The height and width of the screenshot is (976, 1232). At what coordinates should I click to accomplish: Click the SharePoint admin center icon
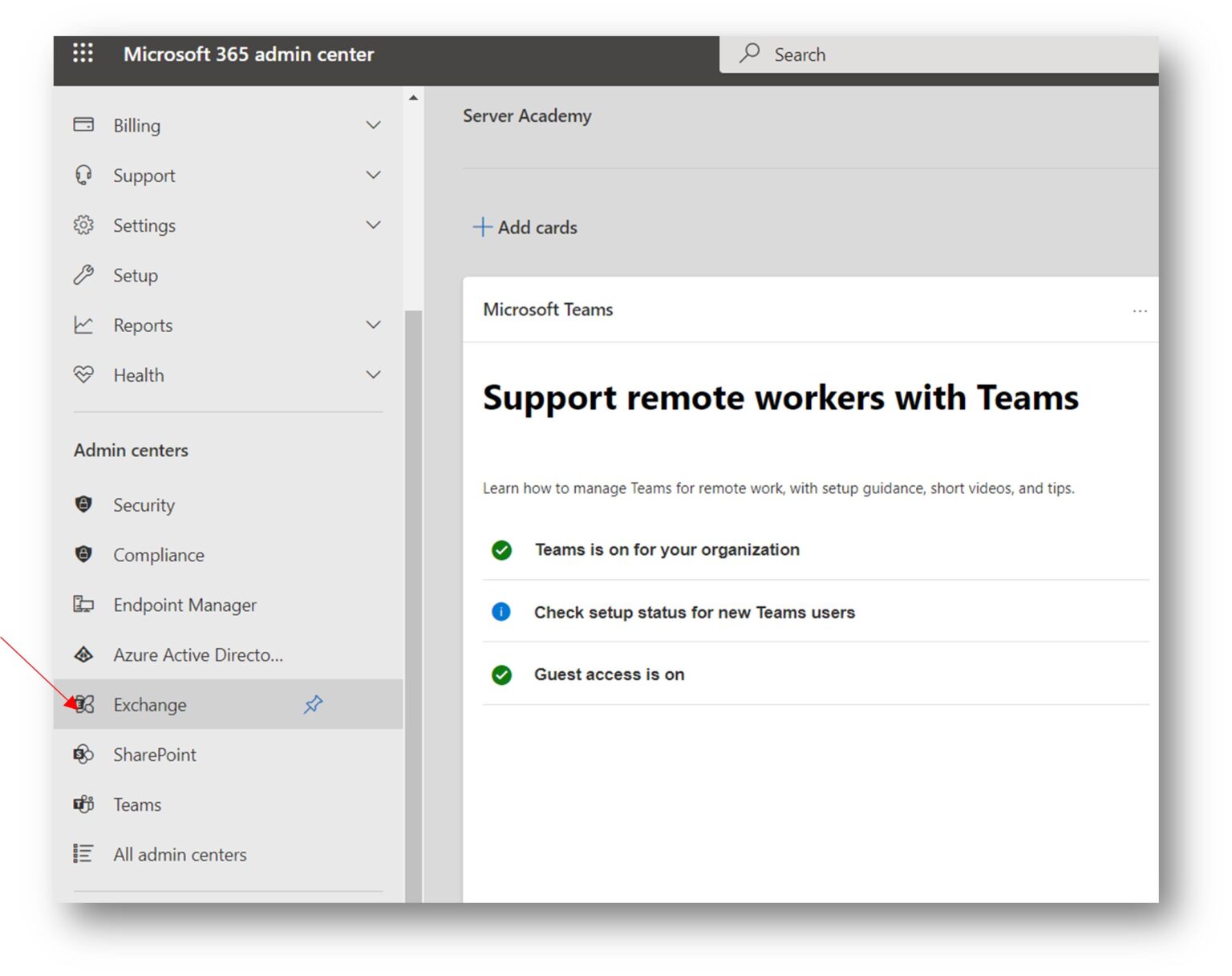83,754
